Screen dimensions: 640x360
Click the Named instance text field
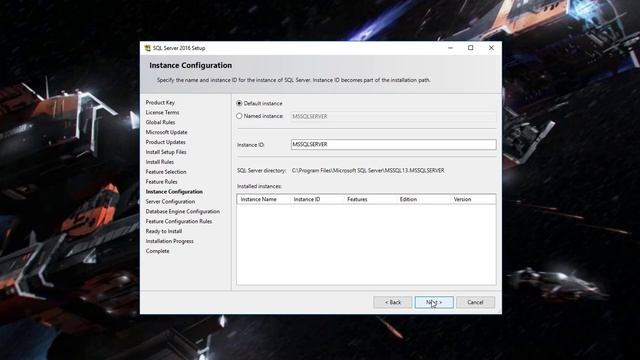coord(393,116)
